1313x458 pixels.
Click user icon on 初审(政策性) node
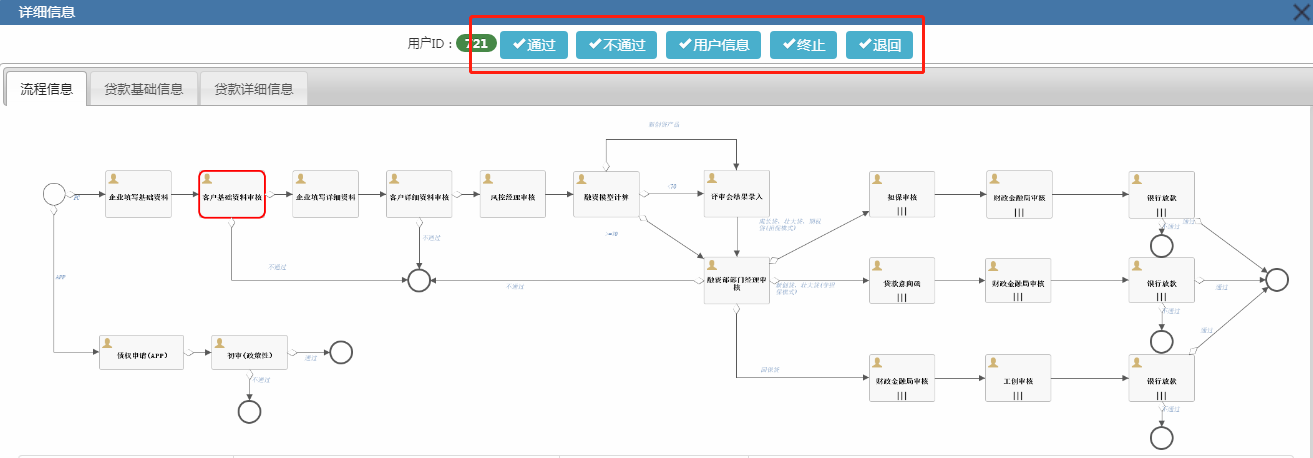[221, 343]
